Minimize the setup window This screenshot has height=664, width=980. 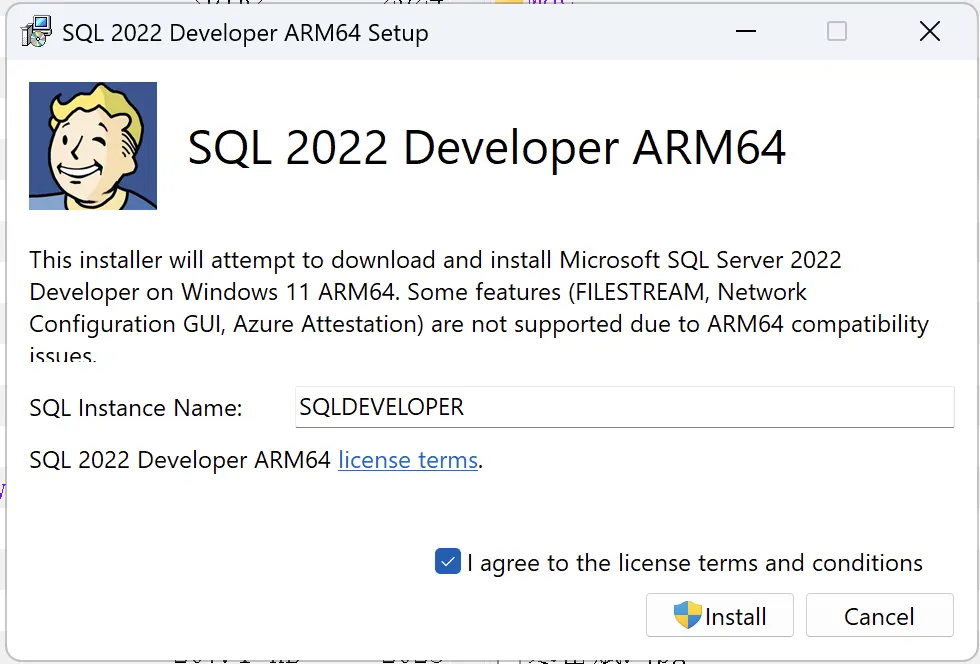coord(745,31)
